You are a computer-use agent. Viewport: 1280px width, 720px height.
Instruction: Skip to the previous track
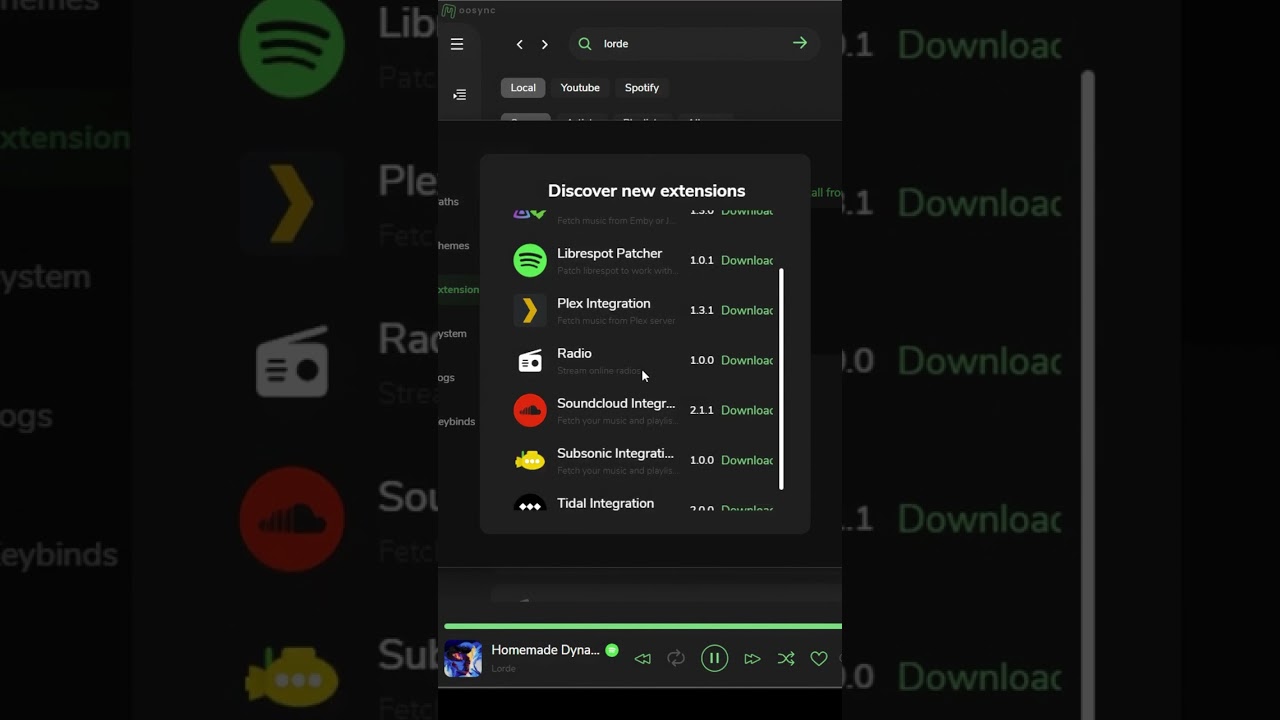coord(643,659)
